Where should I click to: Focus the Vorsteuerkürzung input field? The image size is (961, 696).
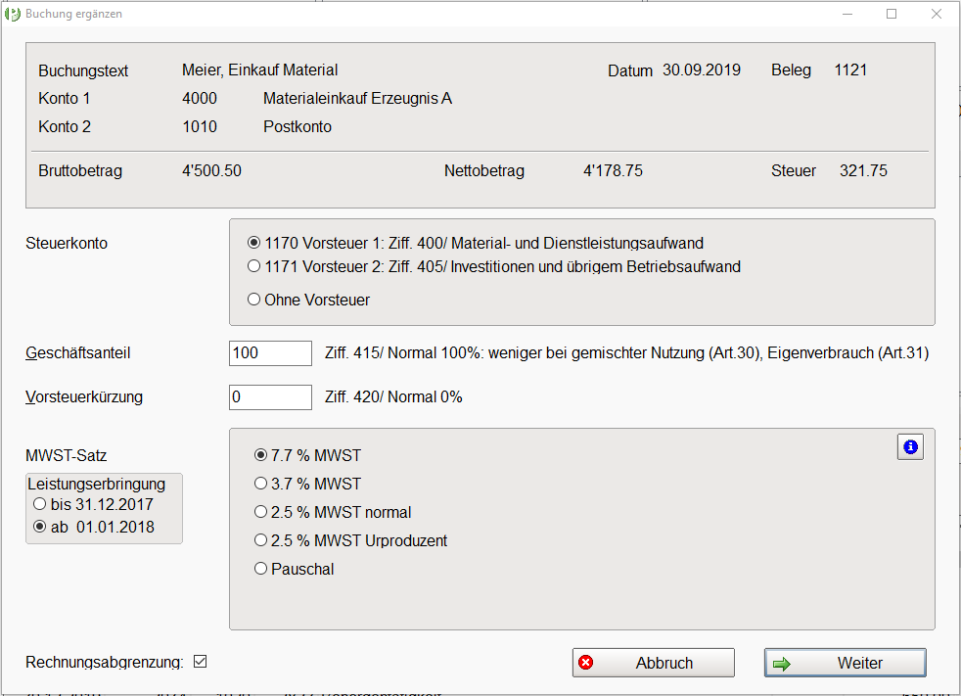point(270,397)
